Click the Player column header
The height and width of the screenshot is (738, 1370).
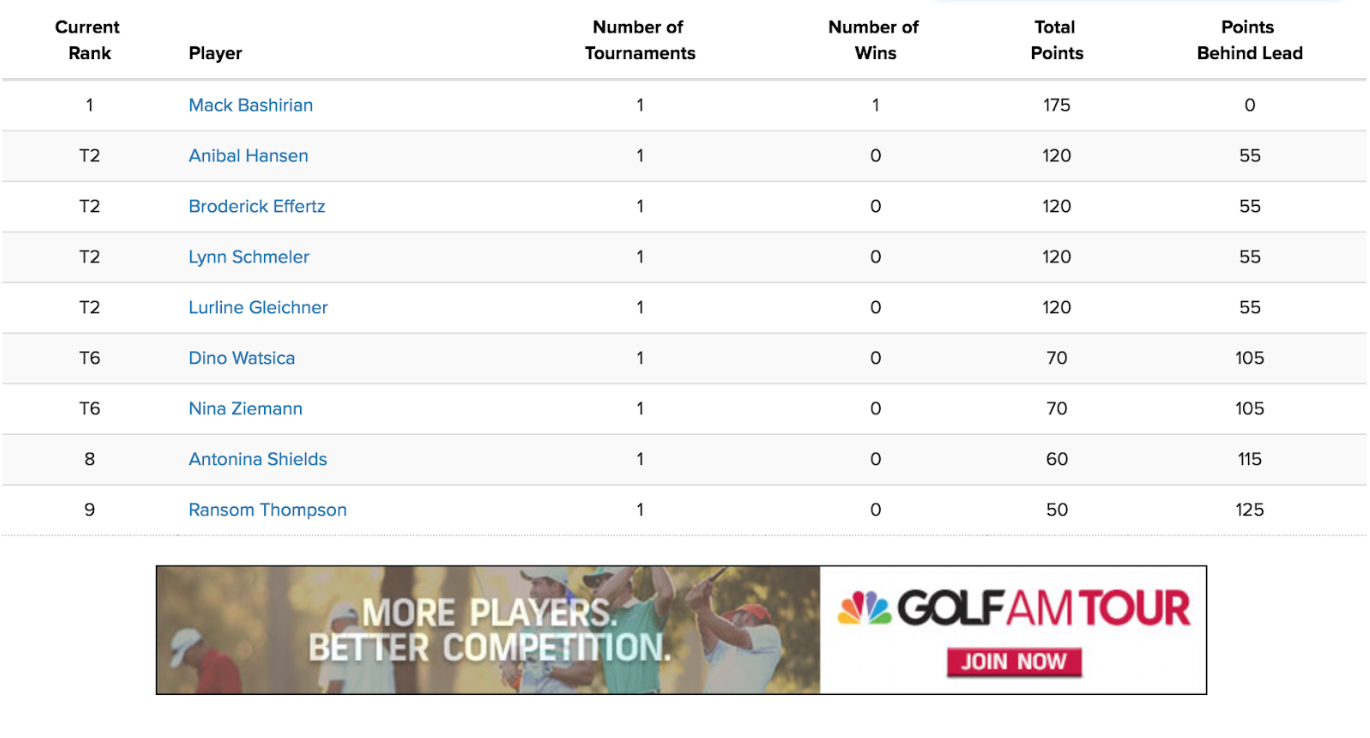tap(215, 53)
